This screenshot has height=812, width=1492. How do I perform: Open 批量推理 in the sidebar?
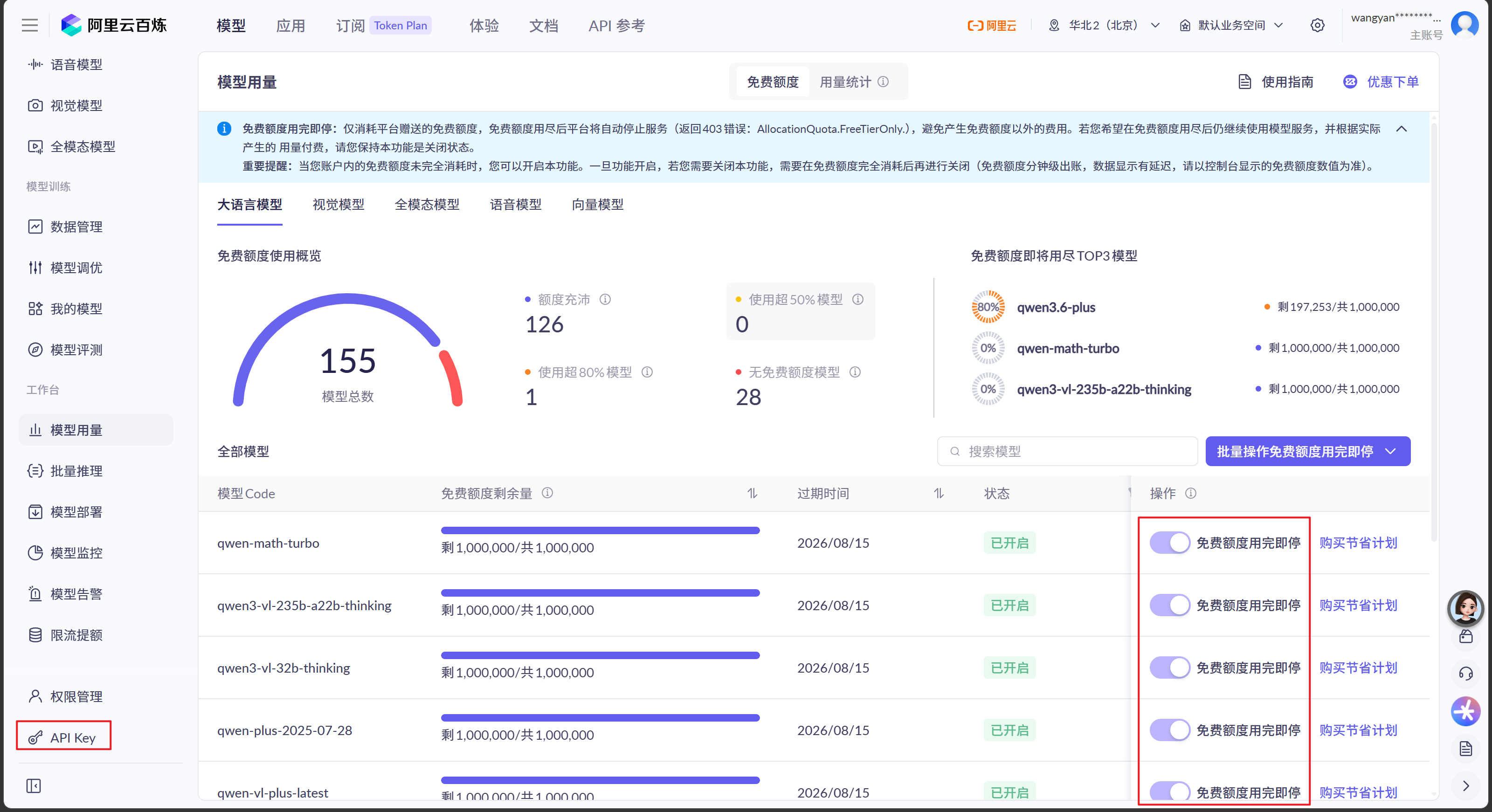(x=96, y=471)
